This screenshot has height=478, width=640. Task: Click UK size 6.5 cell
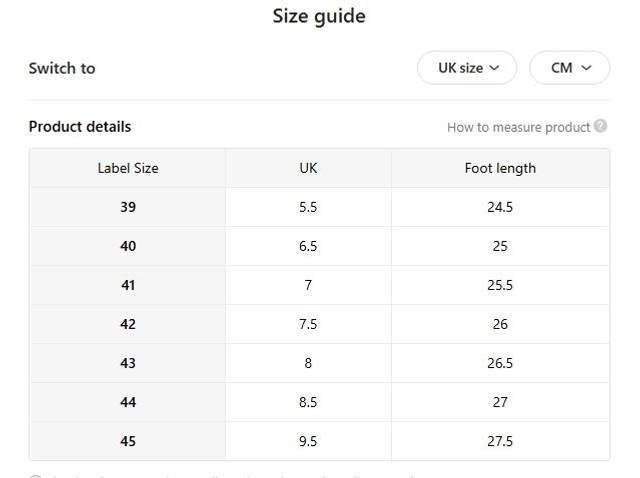308,246
